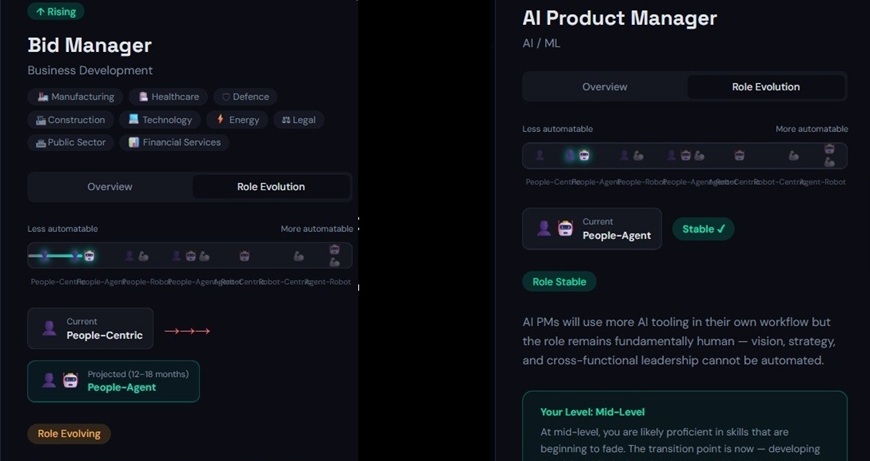Click the Defence shield tag
This screenshot has height=461, width=870.
point(245,97)
